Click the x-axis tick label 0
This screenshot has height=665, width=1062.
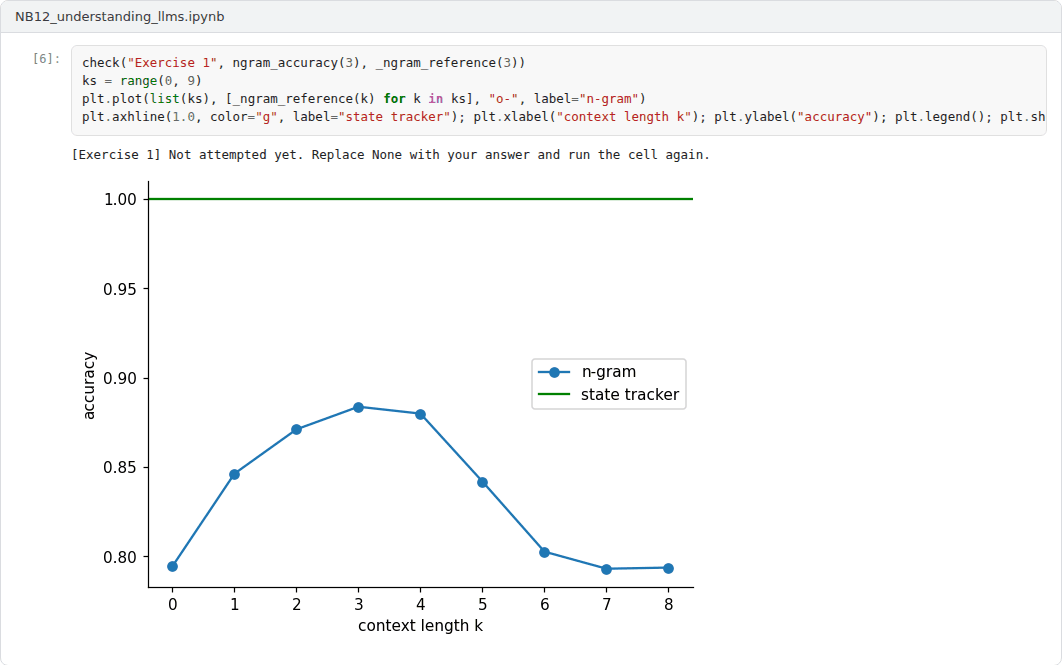[173, 605]
